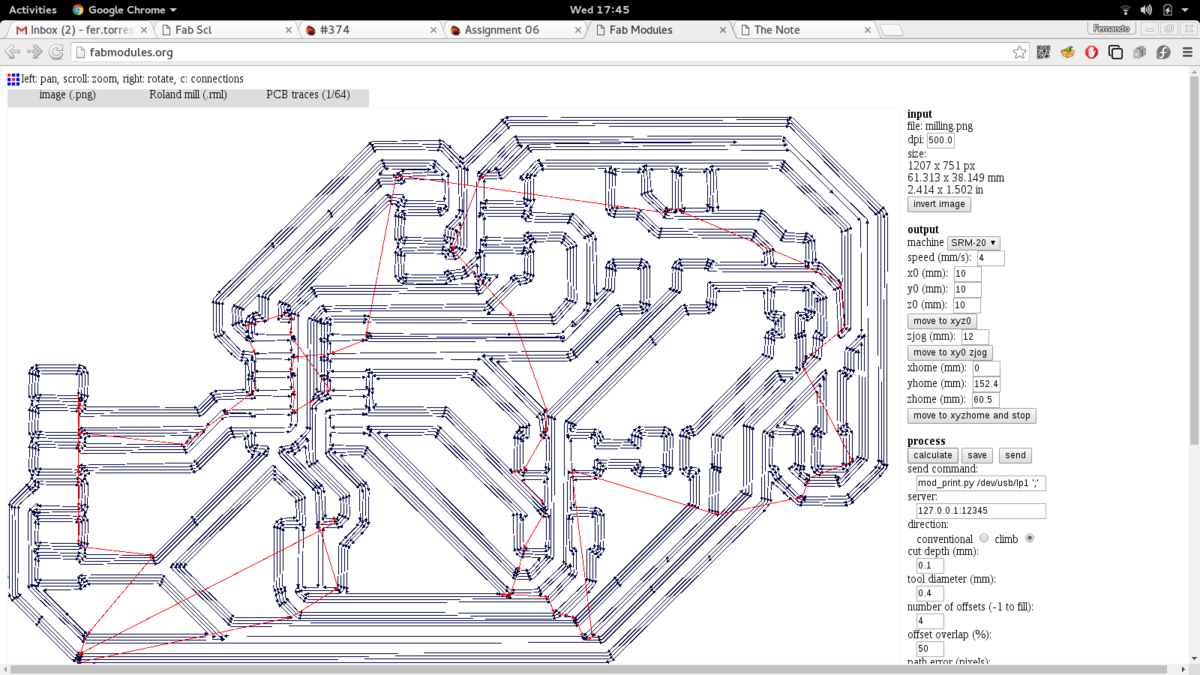Open the QR code extension
The height and width of the screenshot is (675, 1200).
pos(1044,52)
